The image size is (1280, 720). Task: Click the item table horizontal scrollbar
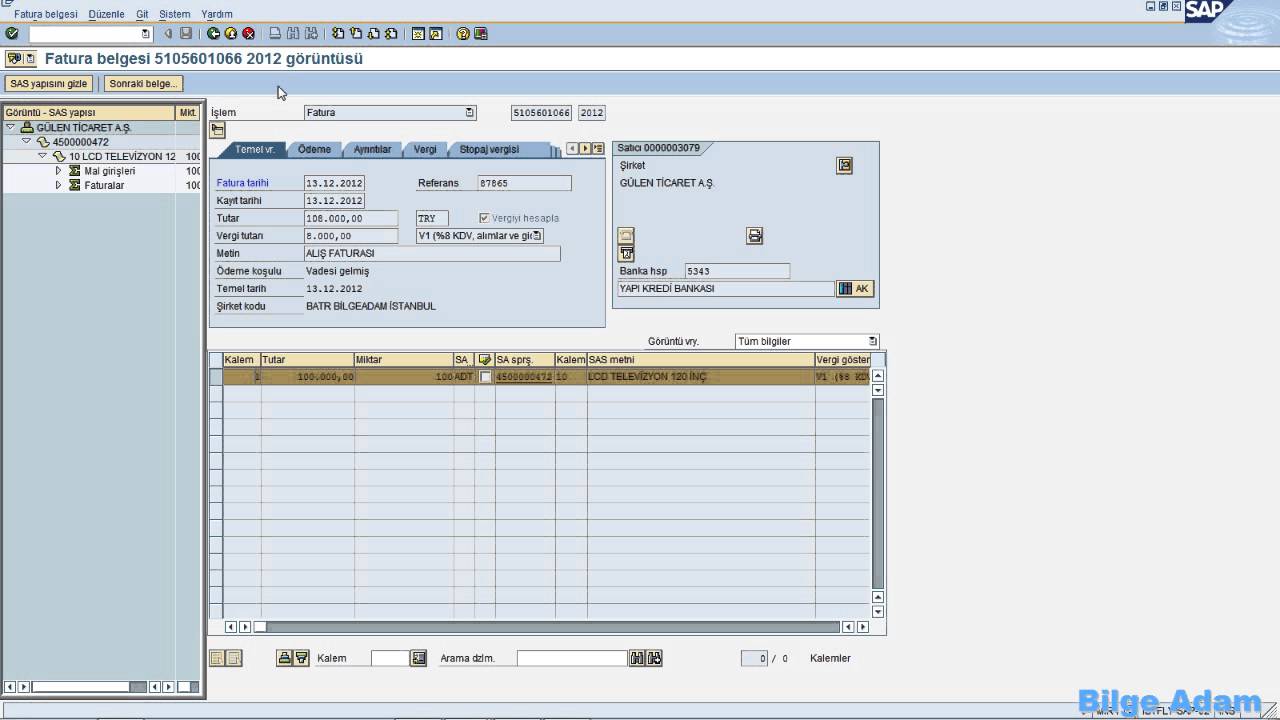coord(546,627)
